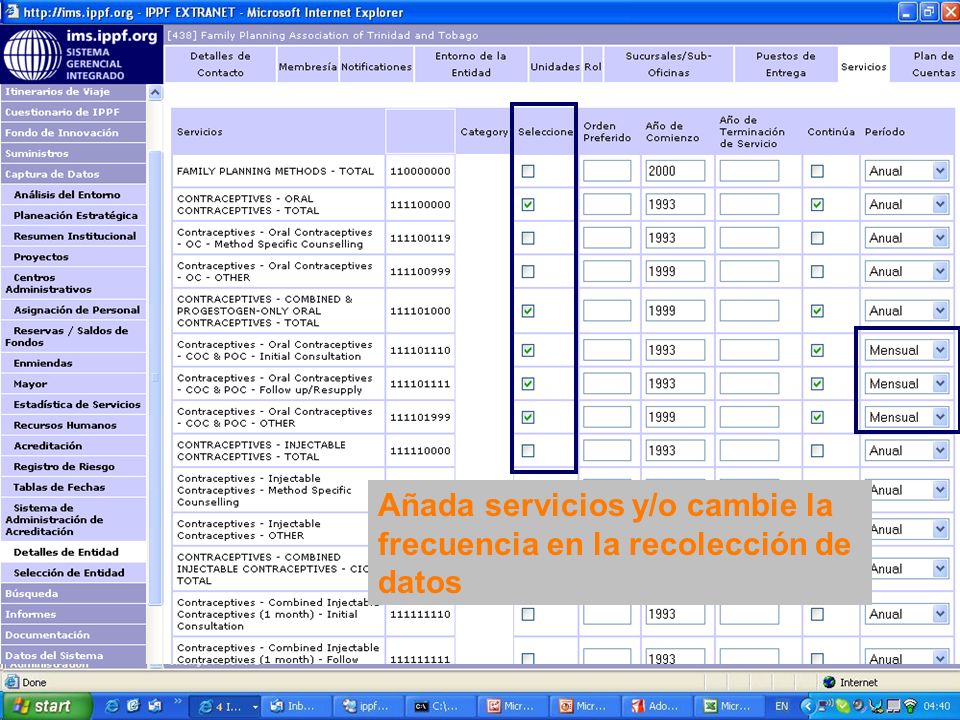
Task: Click the sidebar vertical scrollbar
Action: [x=155, y=377]
